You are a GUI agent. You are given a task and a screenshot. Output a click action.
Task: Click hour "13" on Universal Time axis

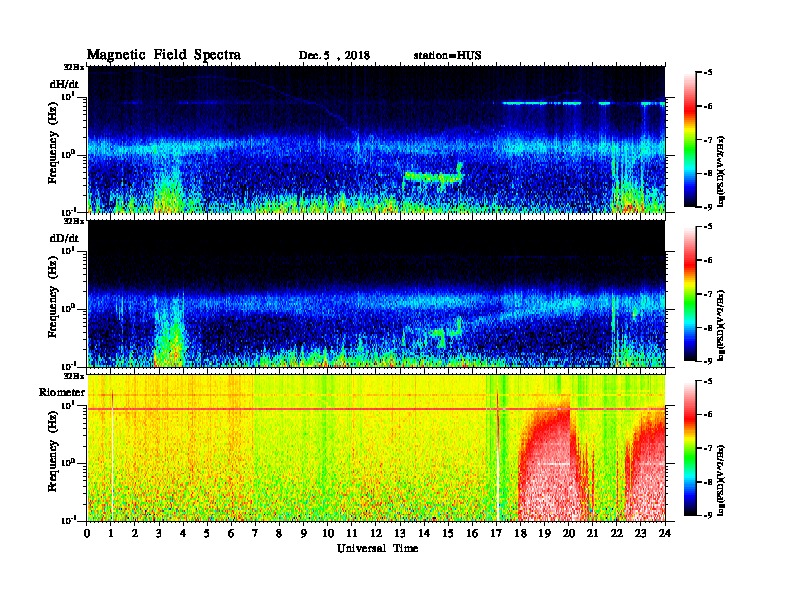click(400, 534)
